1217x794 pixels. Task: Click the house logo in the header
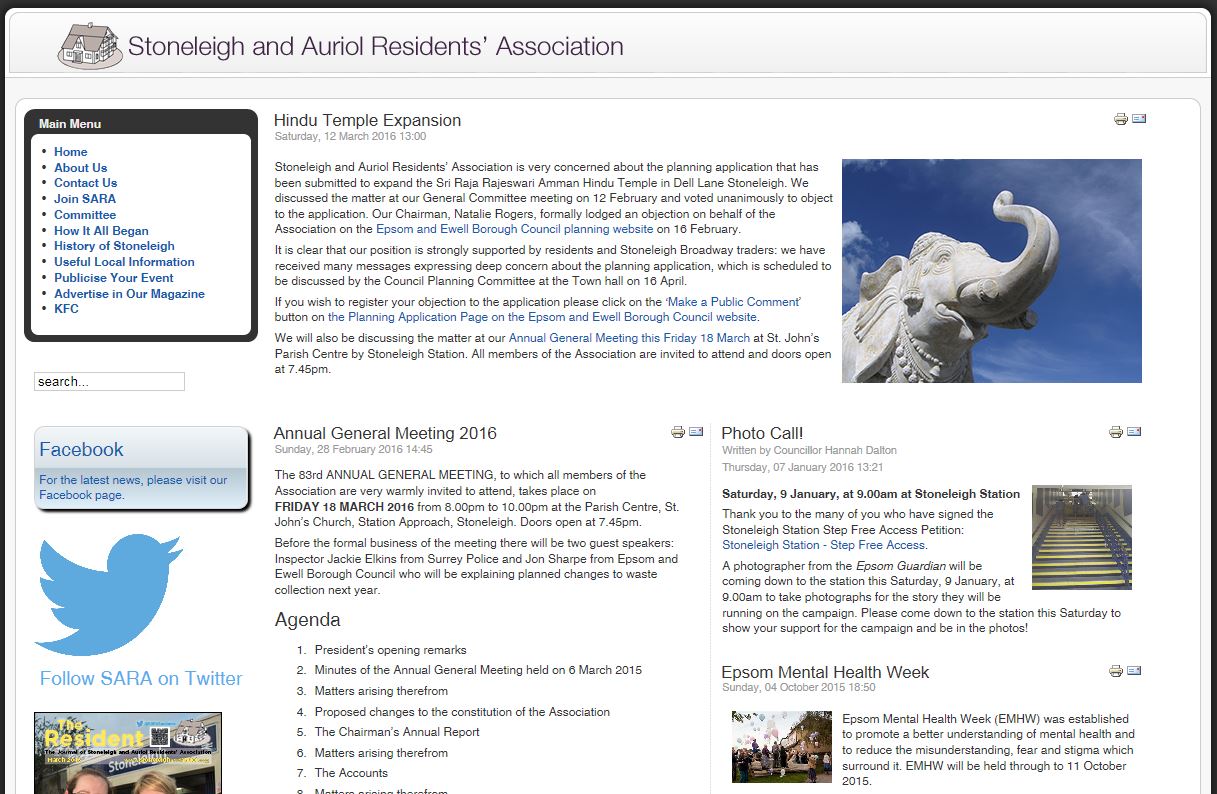(x=90, y=46)
